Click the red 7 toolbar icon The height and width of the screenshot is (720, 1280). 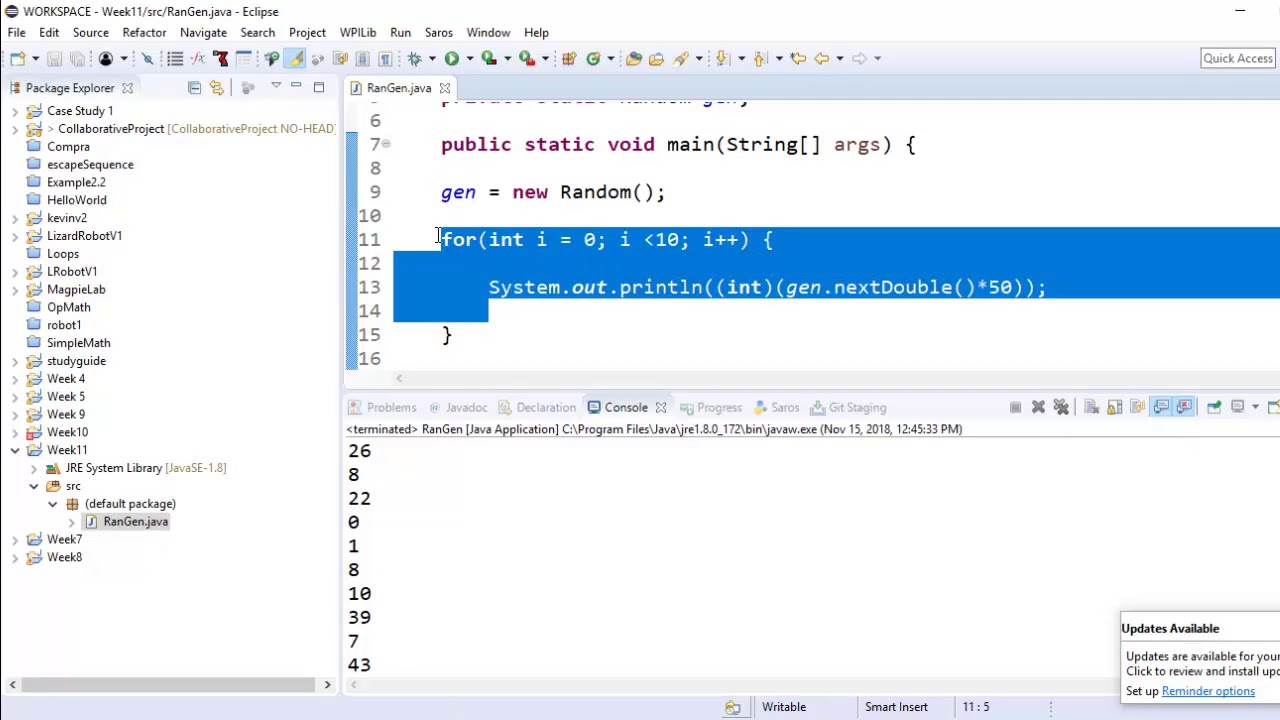[x=221, y=58]
